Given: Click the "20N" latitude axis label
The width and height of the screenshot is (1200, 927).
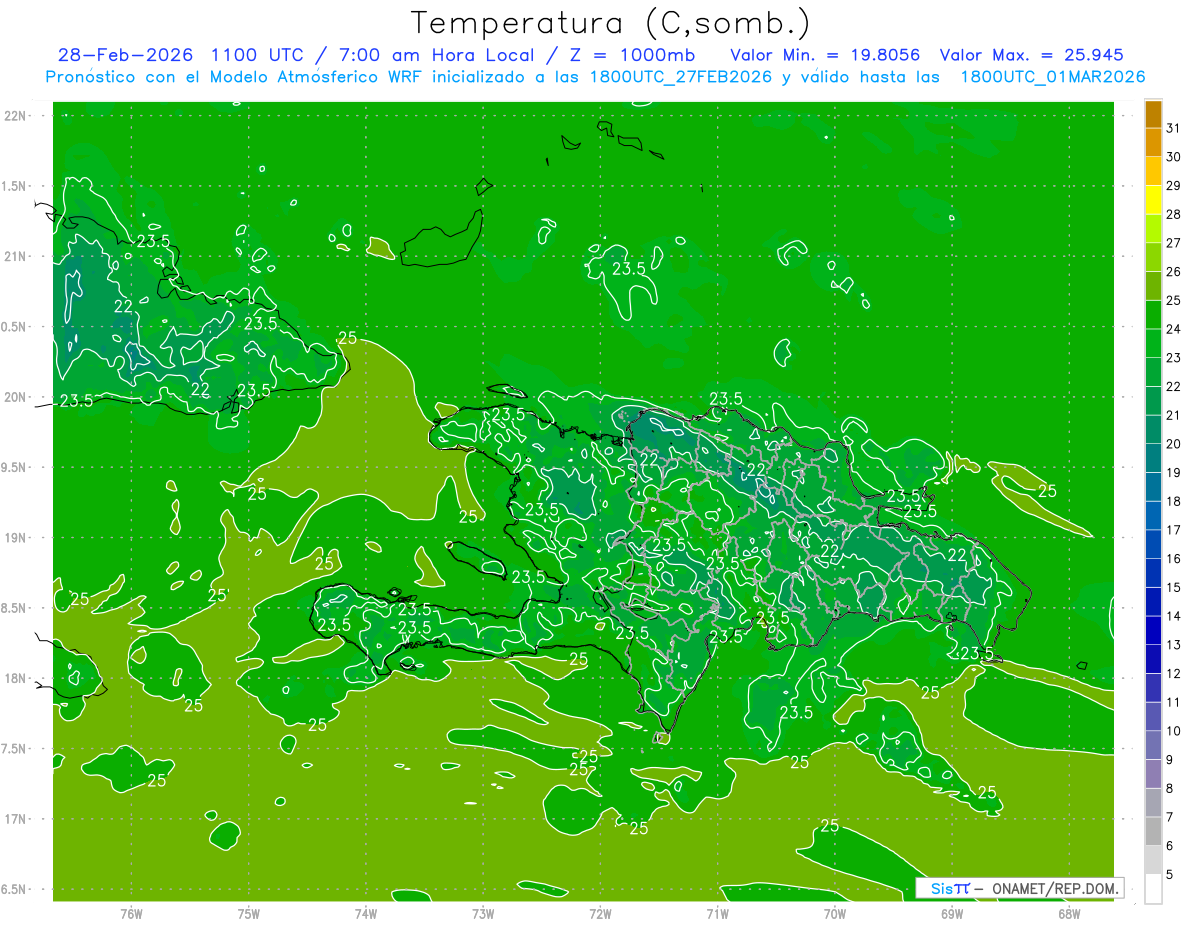Looking at the screenshot, I should point(15,397).
